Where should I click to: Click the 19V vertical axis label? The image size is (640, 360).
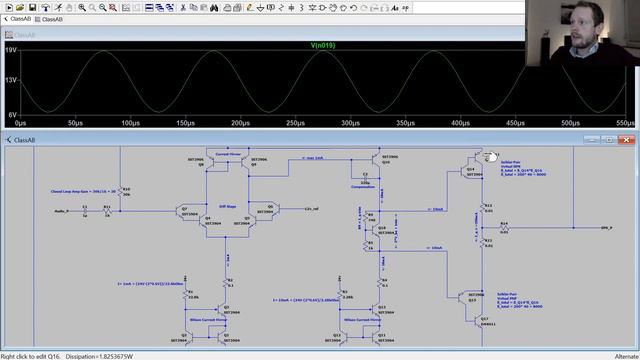(x=11, y=50)
